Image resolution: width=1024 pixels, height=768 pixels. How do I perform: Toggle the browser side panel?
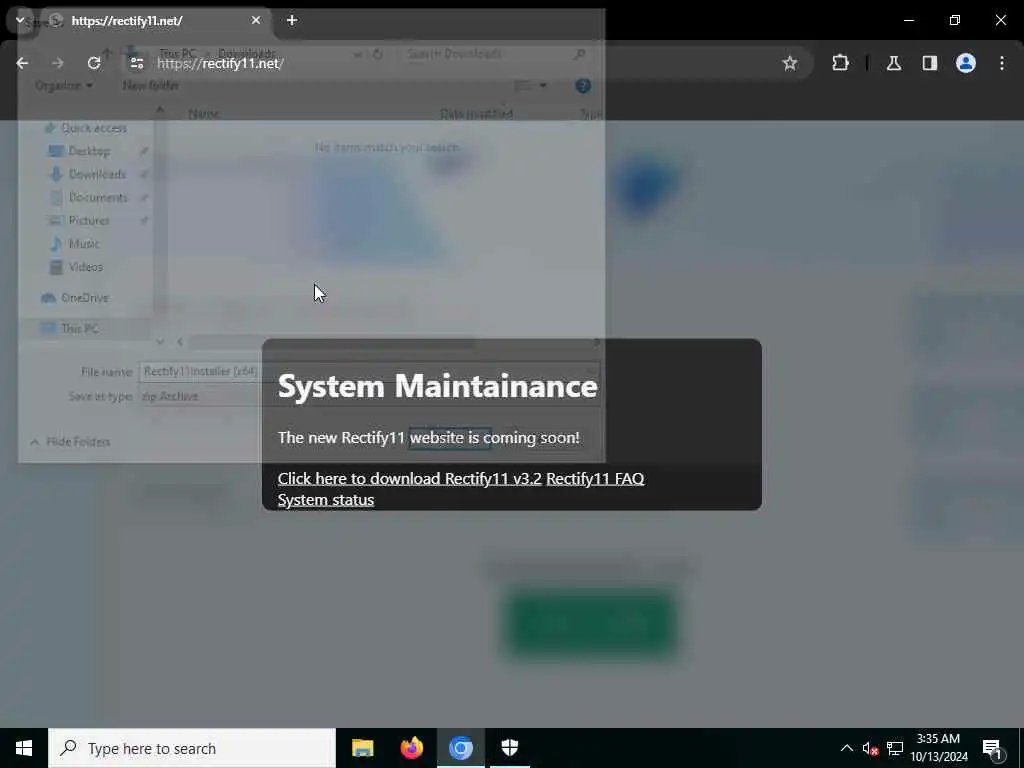coord(930,63)
